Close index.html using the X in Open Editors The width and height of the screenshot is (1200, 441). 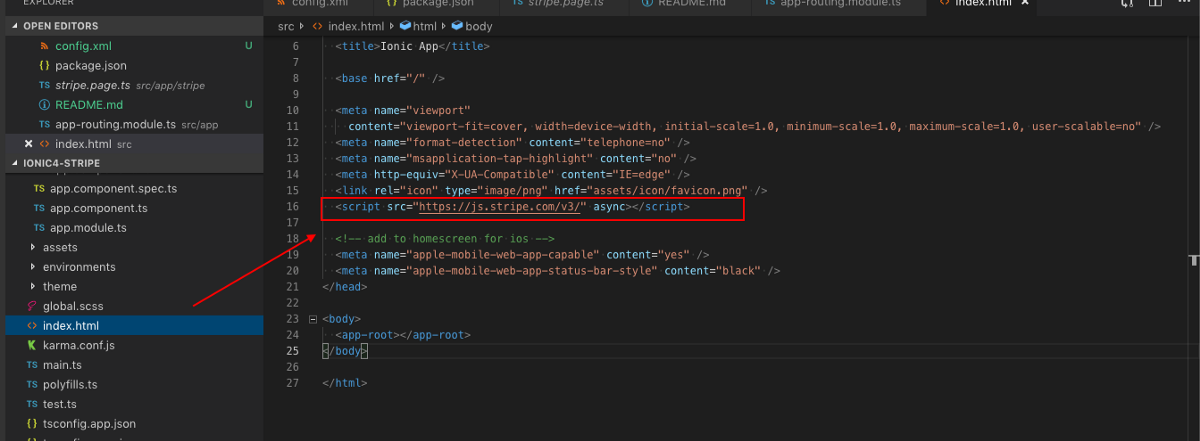click(x=28, y=144)
